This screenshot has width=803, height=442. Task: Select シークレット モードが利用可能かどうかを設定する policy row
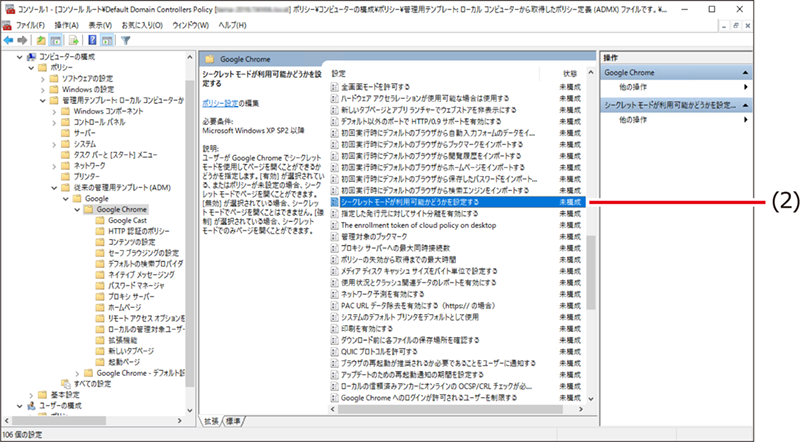[x=457, y=202]
